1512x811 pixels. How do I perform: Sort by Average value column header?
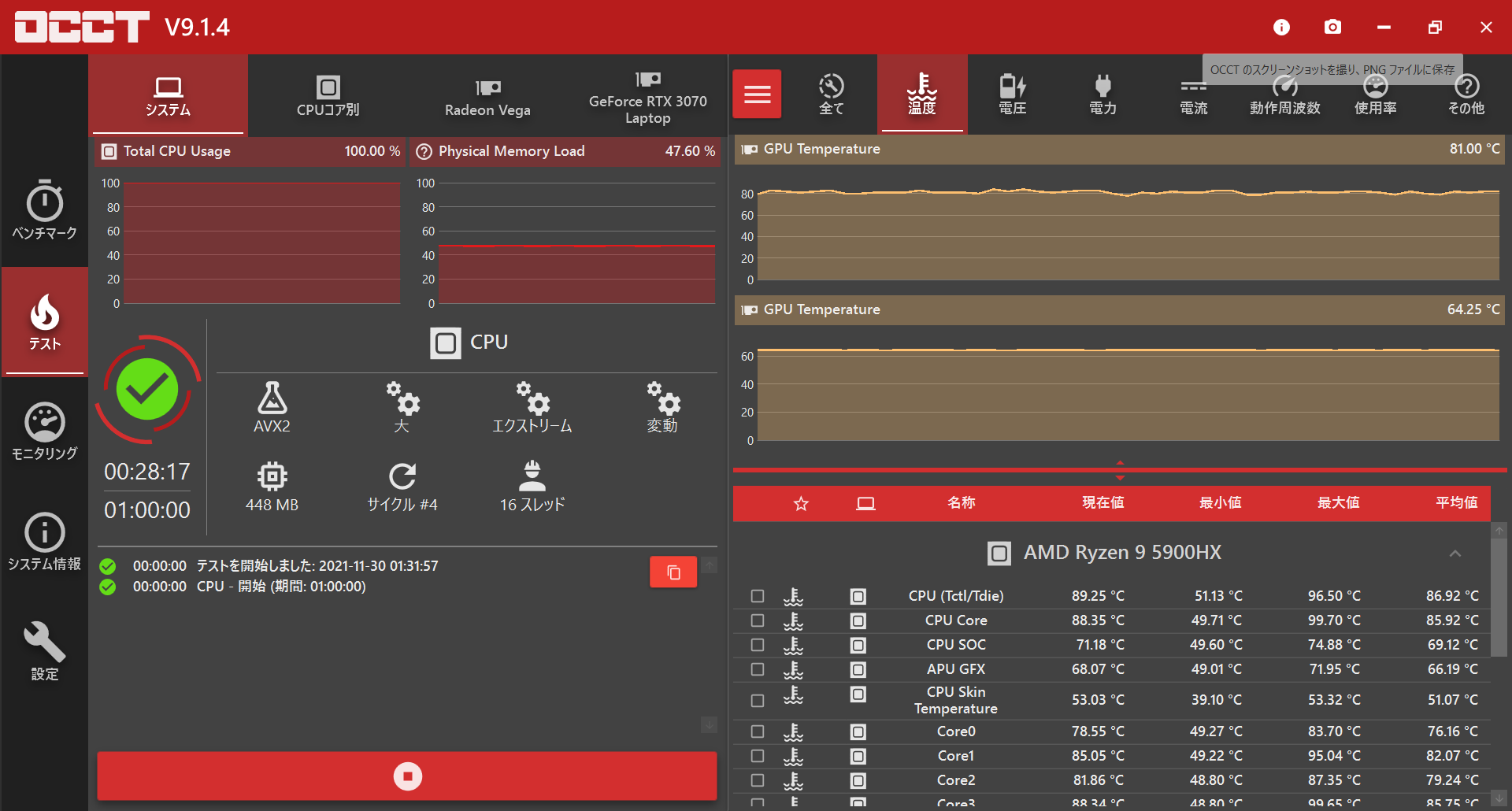coord(1456,502)
